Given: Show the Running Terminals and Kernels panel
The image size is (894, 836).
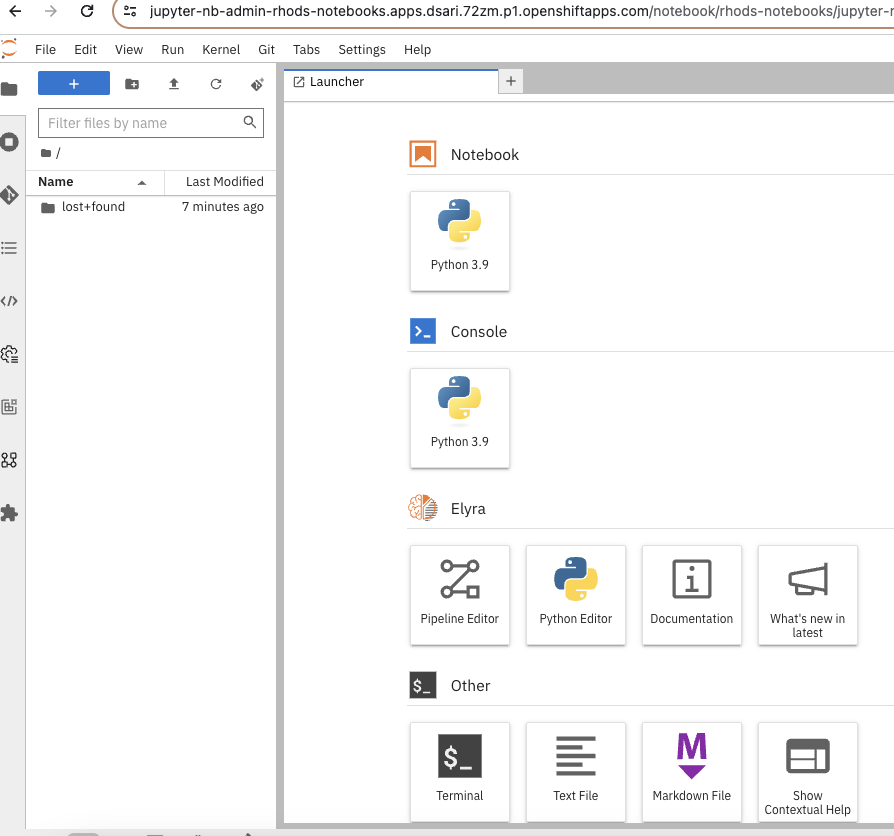Looking at the screenshot, I should pos(10,141).
